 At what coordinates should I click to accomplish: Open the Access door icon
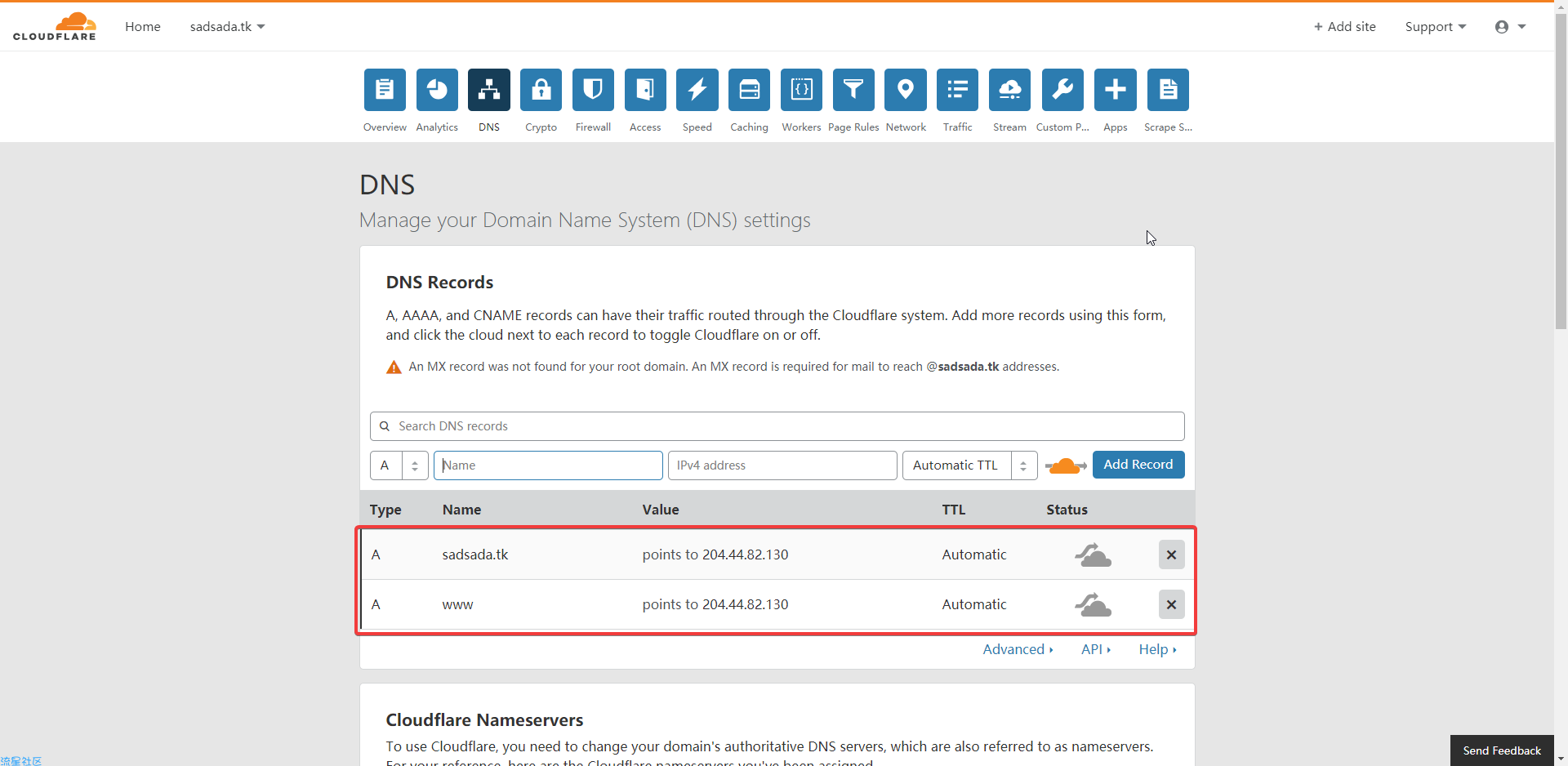[645, 90]
